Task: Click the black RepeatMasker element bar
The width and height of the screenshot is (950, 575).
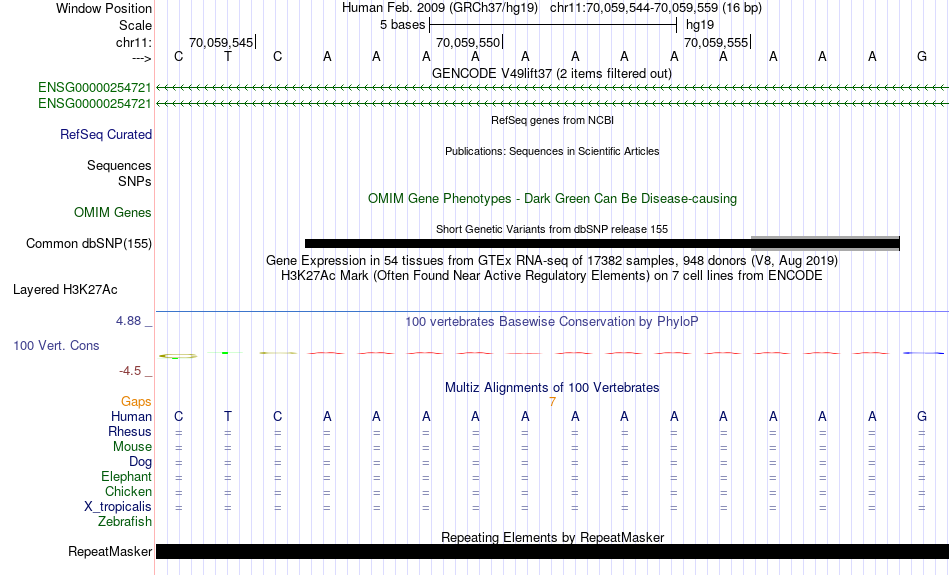Action: [552, 551]
